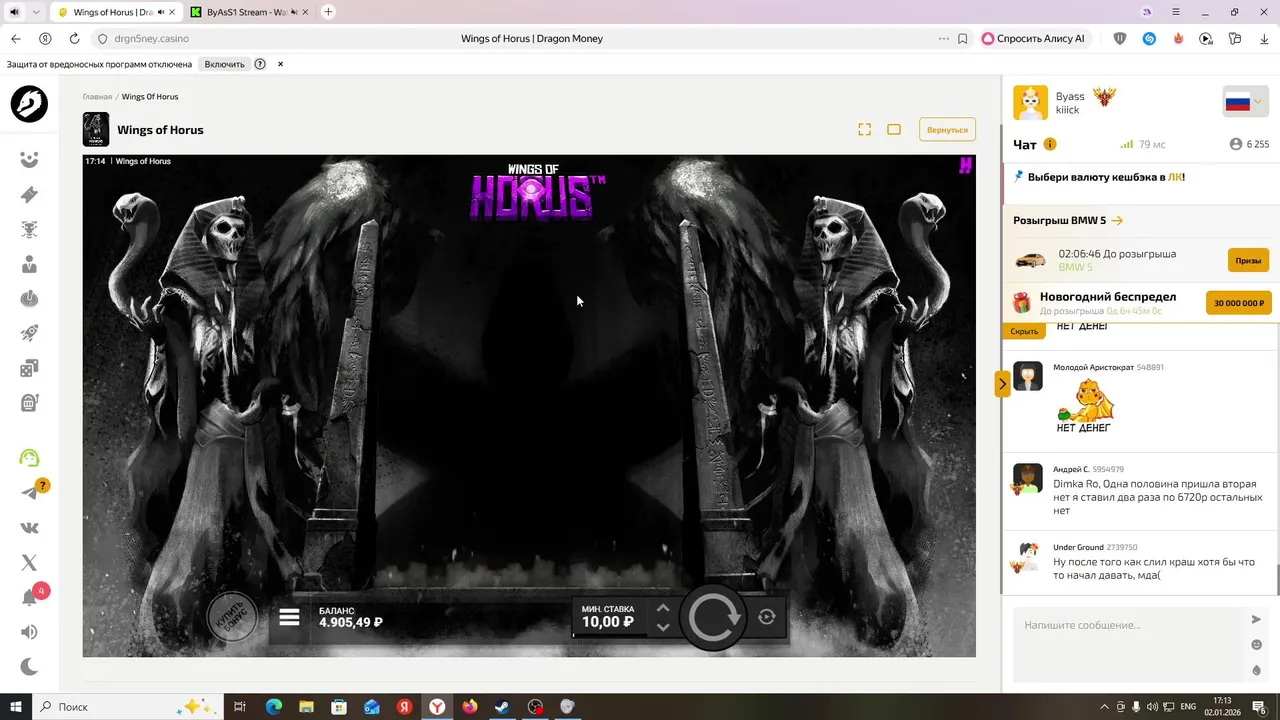Switch to theater view rectangle icon
The image size is (1280, 720).
[894, 129]
